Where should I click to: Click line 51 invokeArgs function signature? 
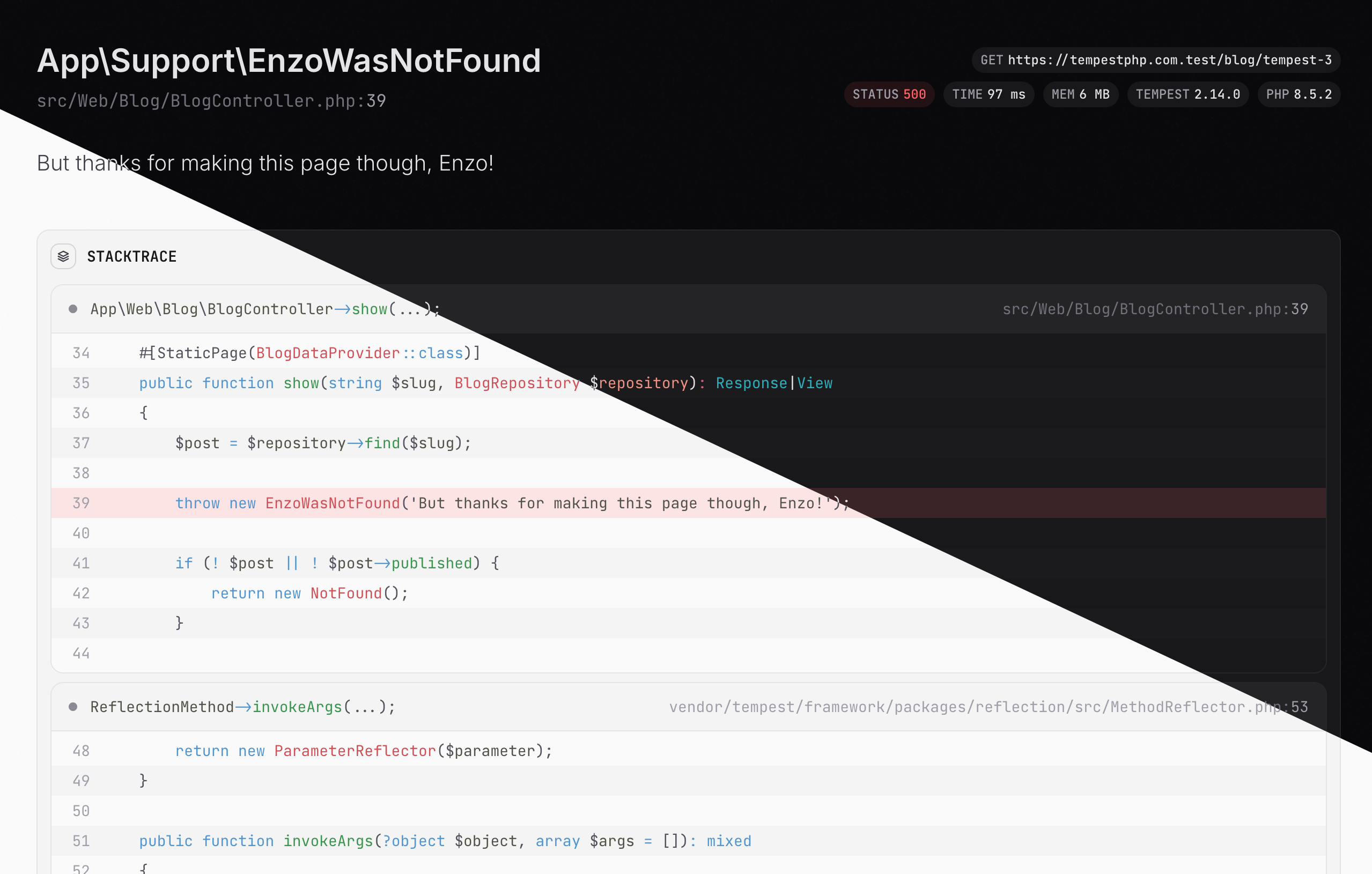pos(445,841)
